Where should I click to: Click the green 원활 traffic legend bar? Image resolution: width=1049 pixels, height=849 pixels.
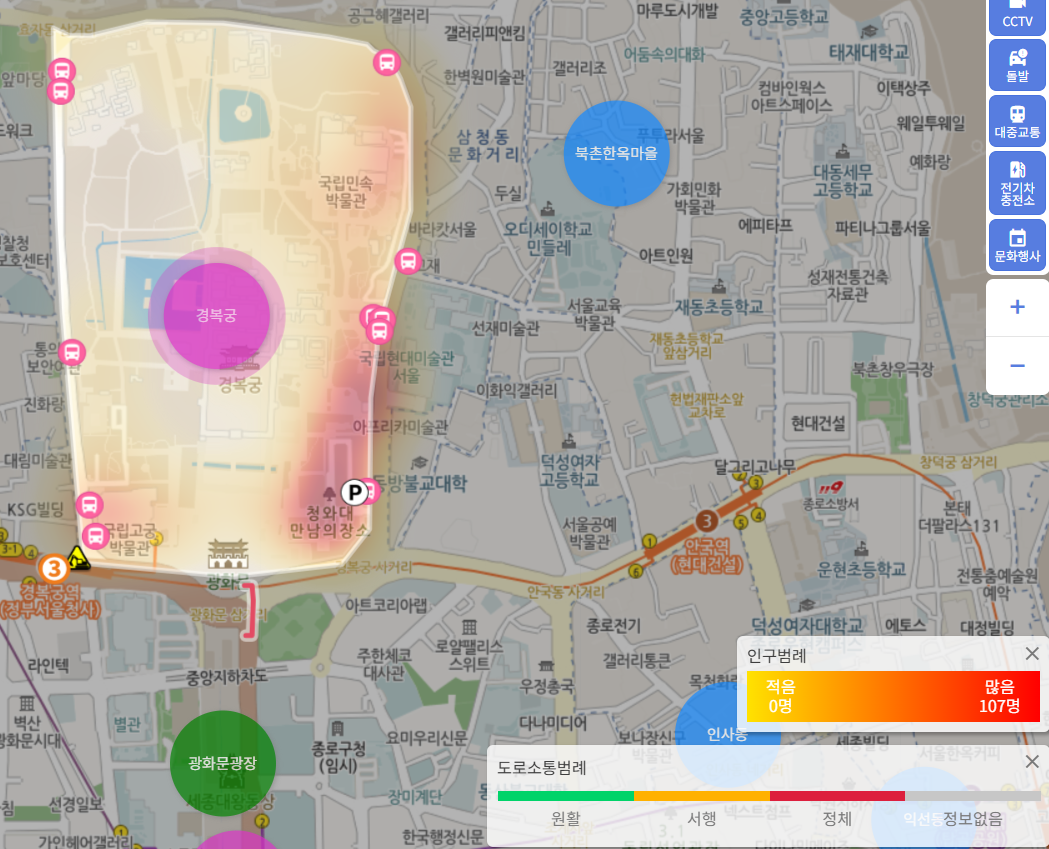tap(565, 796)
